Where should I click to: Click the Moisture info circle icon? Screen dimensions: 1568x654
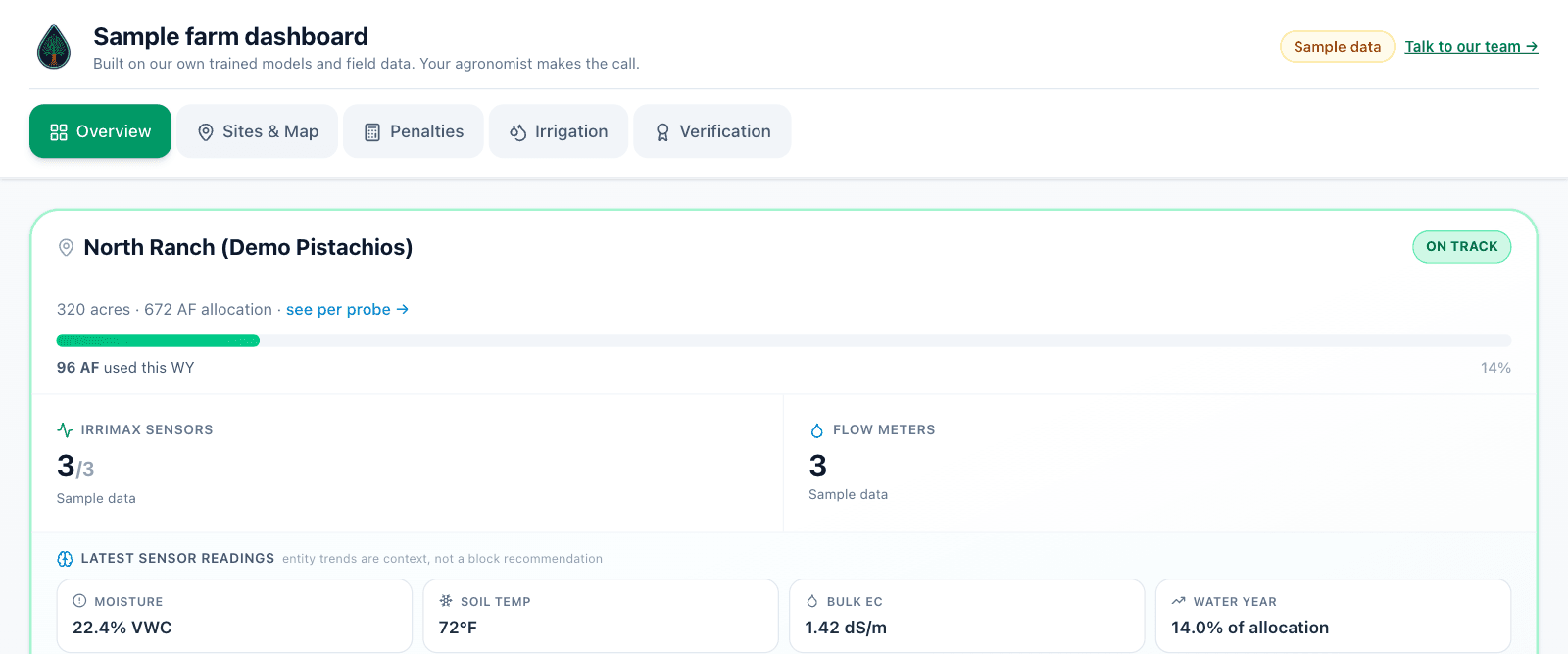pyautogui.click(x=79, y=601)
